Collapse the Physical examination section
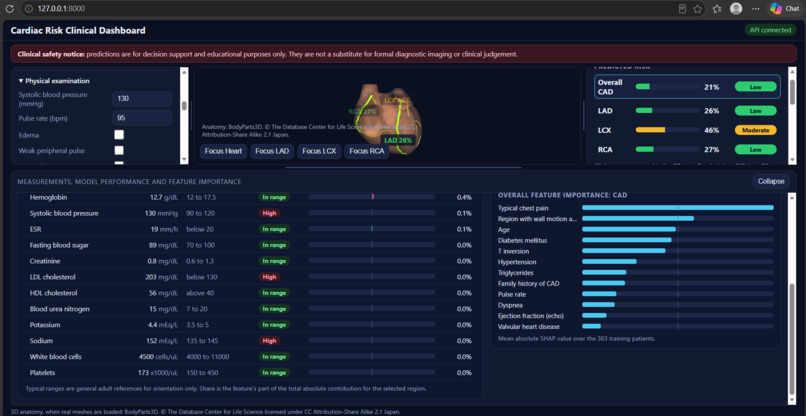806x416 pixels. pos(54,81)
